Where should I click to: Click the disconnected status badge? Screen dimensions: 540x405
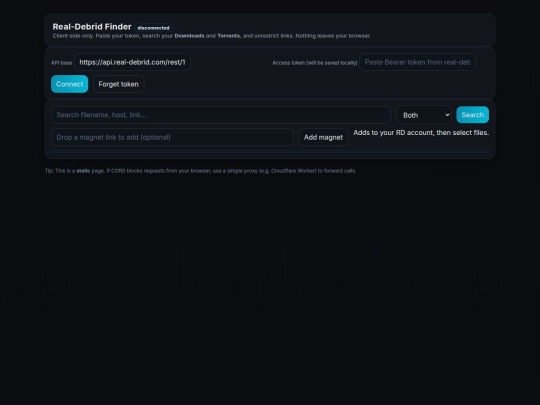153,28
